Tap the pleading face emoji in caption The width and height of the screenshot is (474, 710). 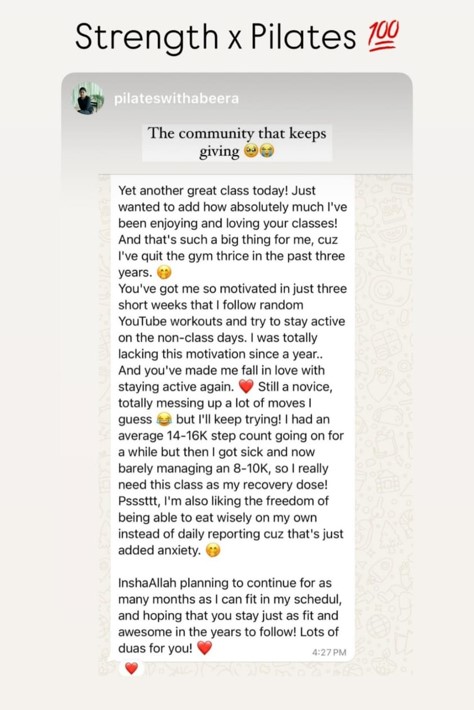(251, 151)
